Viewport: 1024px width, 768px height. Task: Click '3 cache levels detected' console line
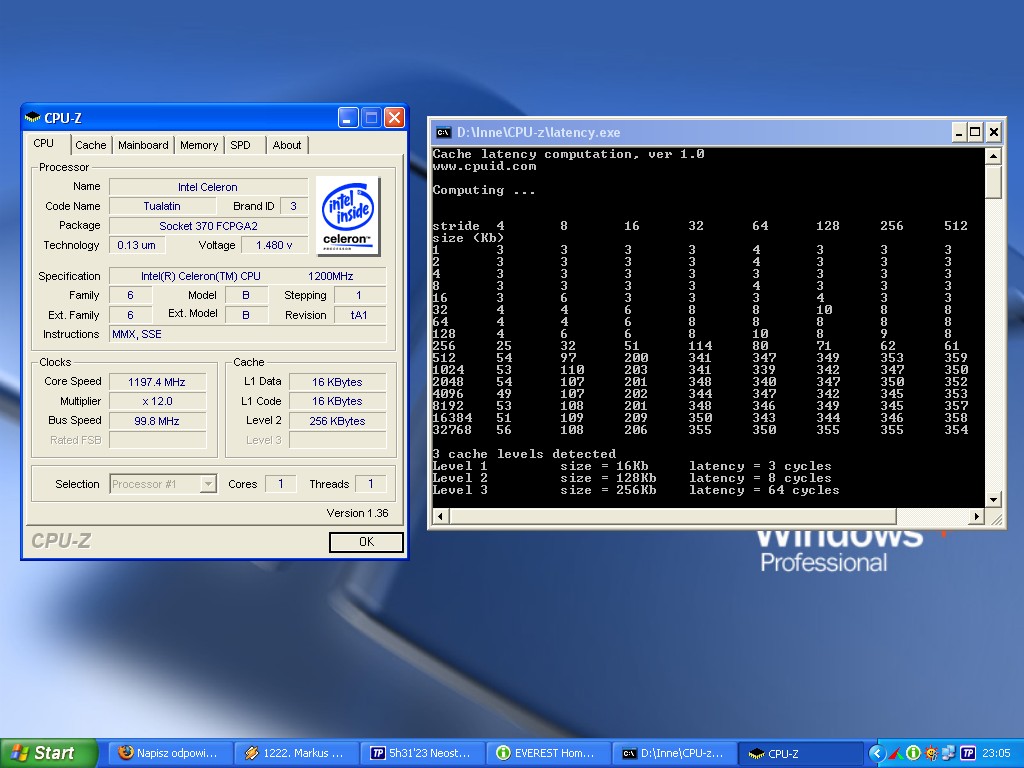pyautogui.click(x=524, y=454)
